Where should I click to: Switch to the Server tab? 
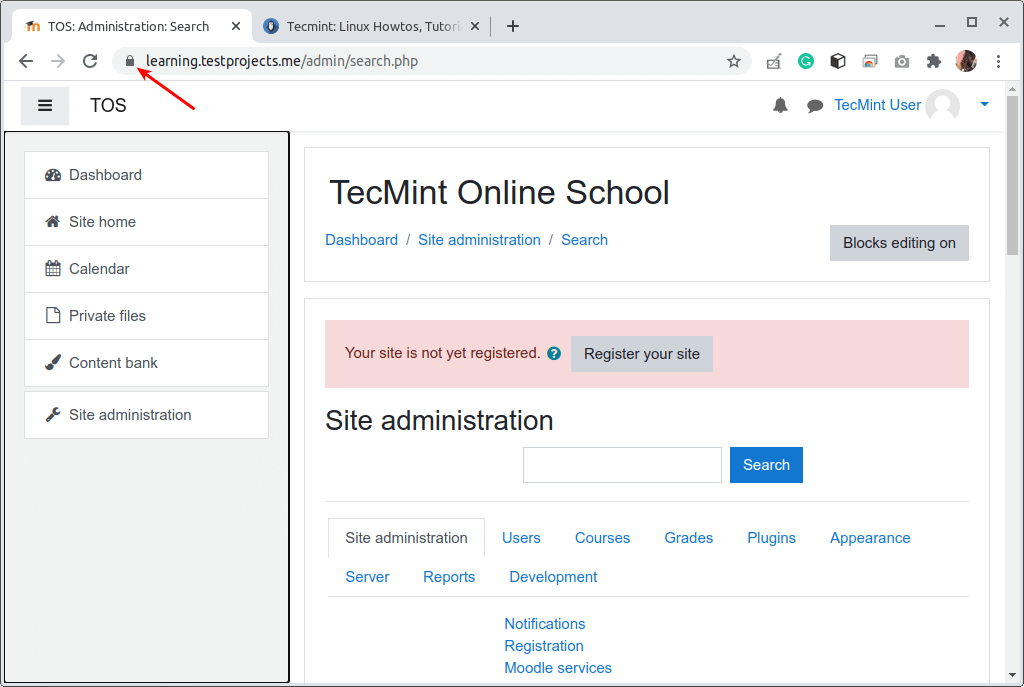367,577
